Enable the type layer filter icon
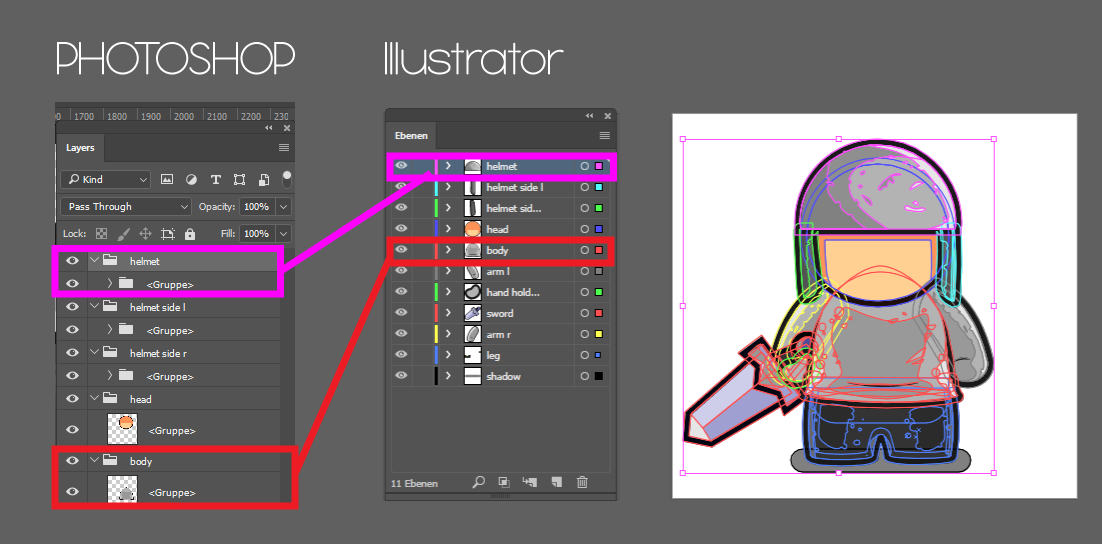This screenshot has height=544, width=1102. point(216,179)
